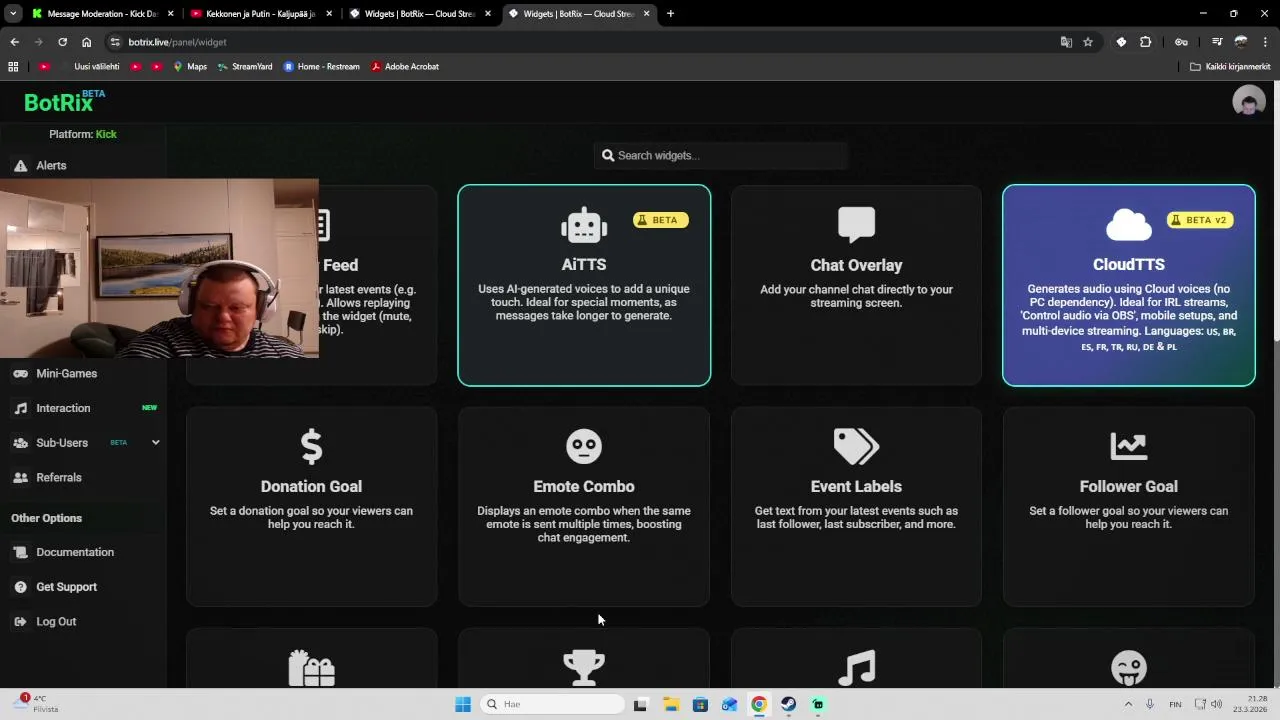1280x720 pixels.
Task: Expand the Sub-Users sidebar chevron
Action: click(x=155, y=442)
